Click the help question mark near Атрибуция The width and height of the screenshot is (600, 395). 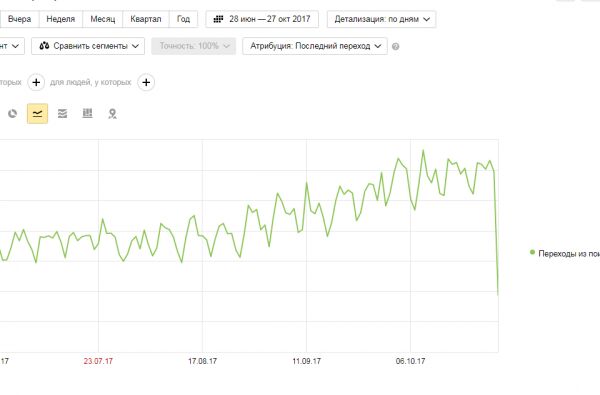click(x=396, y=46)
